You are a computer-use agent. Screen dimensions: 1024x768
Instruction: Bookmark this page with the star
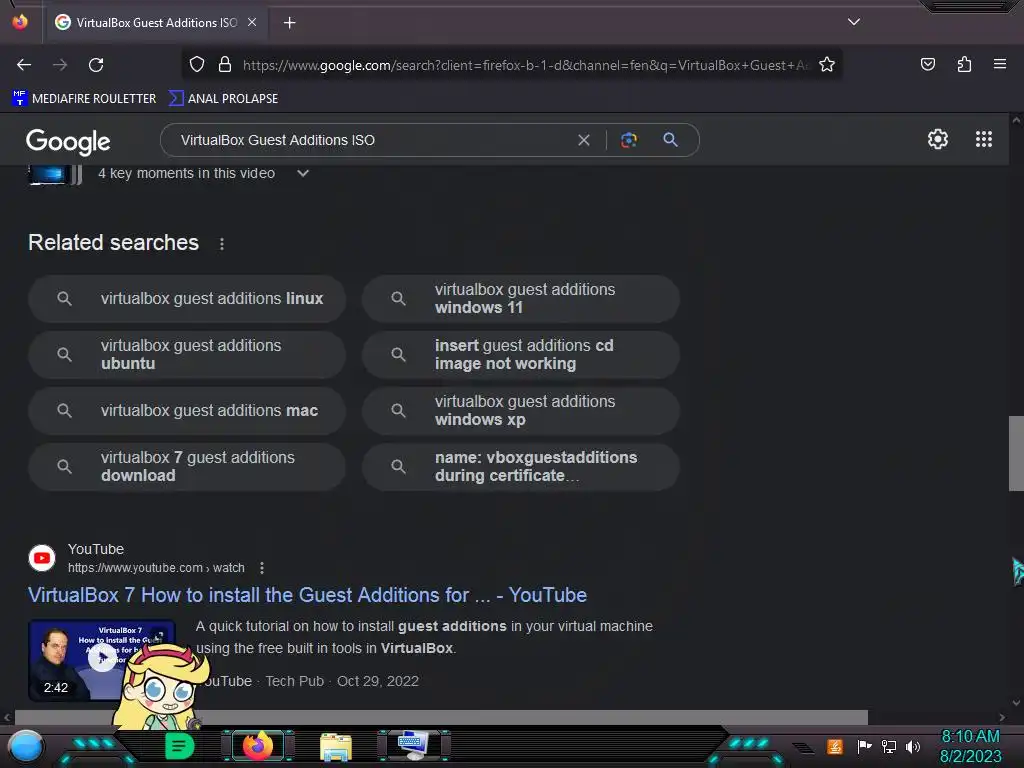827,64
